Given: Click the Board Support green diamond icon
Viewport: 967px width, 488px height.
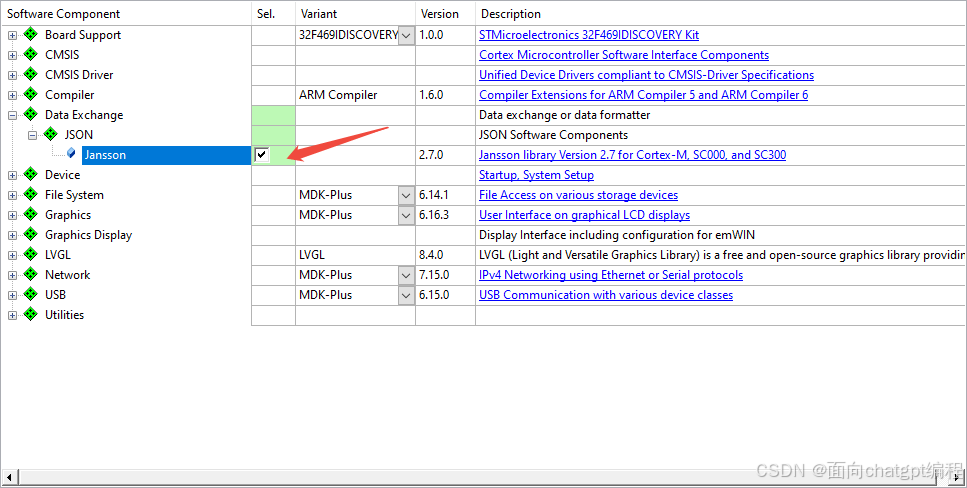Looking at the screenshot, I should pos(30,34).
